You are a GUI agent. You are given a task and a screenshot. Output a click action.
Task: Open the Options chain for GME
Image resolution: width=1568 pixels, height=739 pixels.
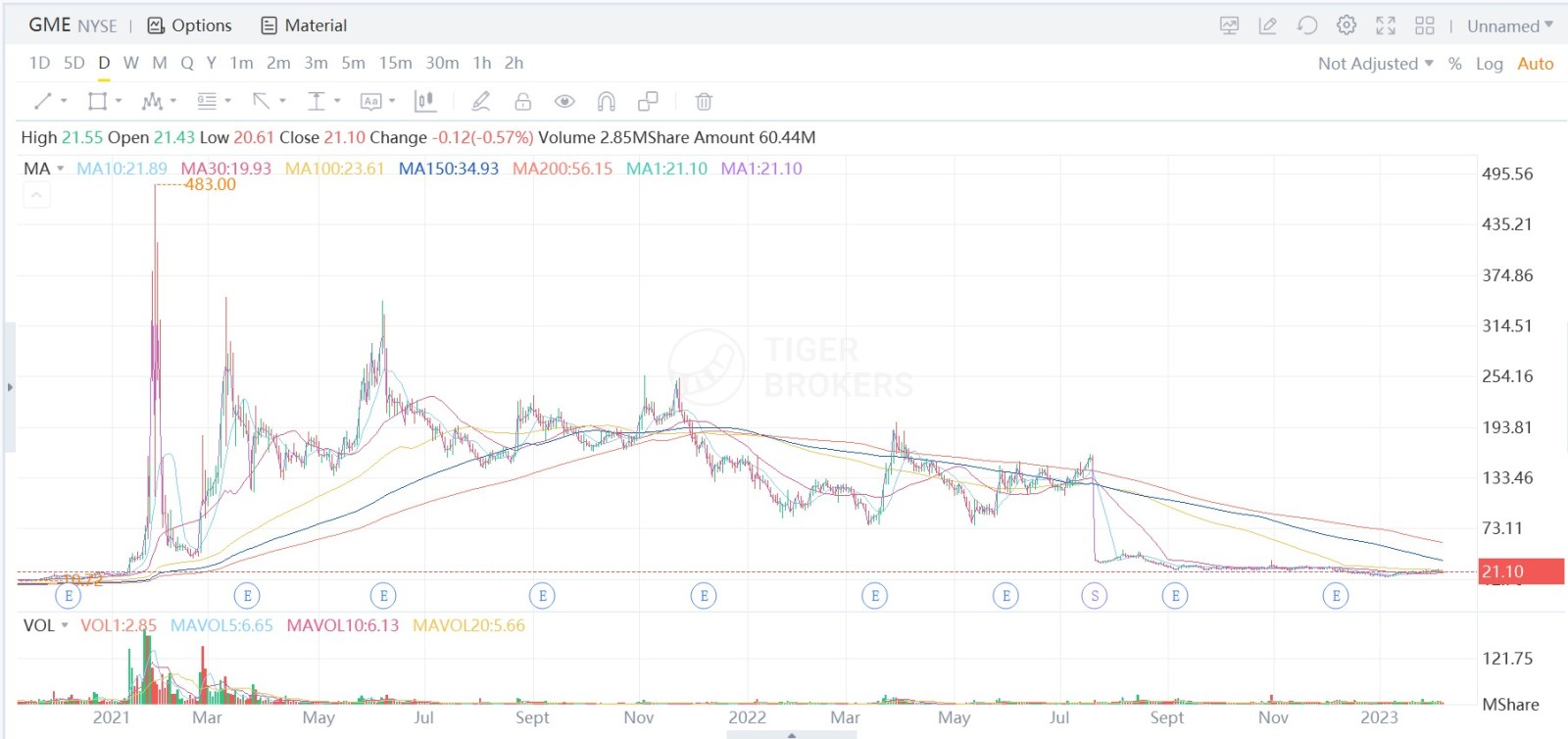pyautogui.click(x=189, y=25)
